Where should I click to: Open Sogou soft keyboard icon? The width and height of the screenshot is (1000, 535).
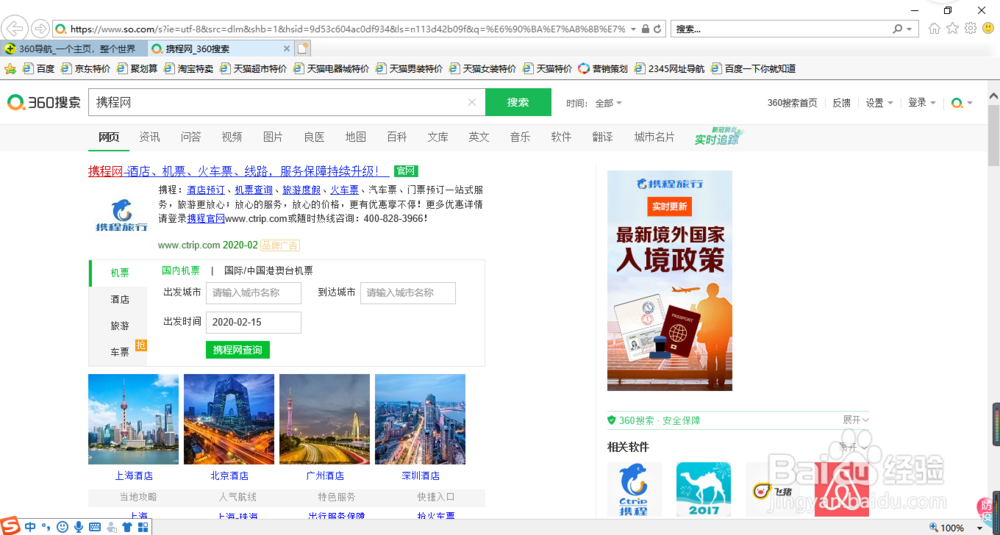[x=95, y=527]
